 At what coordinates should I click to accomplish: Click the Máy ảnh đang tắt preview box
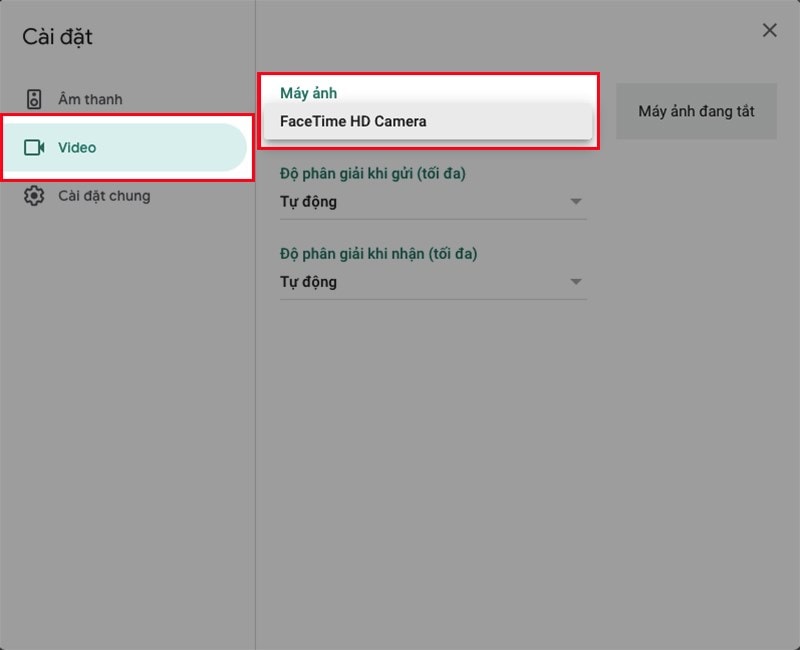pyautogui.click(x=696, y=111)
